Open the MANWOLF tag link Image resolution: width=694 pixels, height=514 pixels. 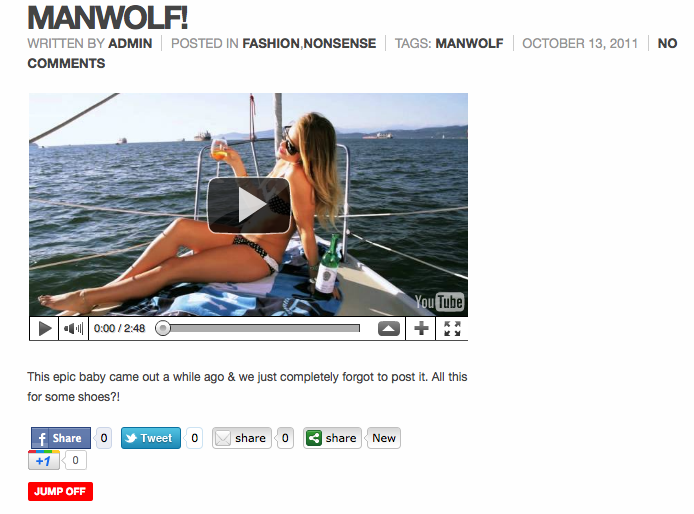(x=469, y=43)
